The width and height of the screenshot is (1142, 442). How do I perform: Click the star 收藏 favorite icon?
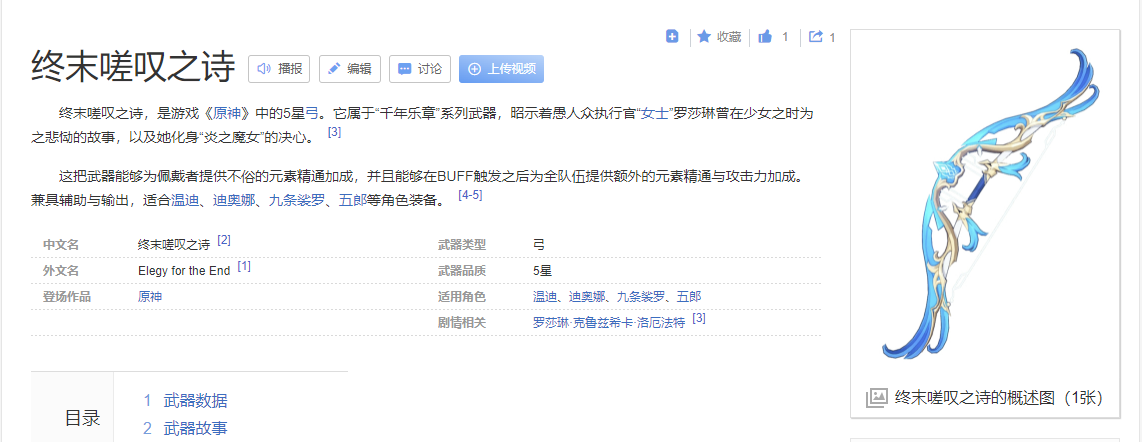pyautogui.click(x=704, y=36)
